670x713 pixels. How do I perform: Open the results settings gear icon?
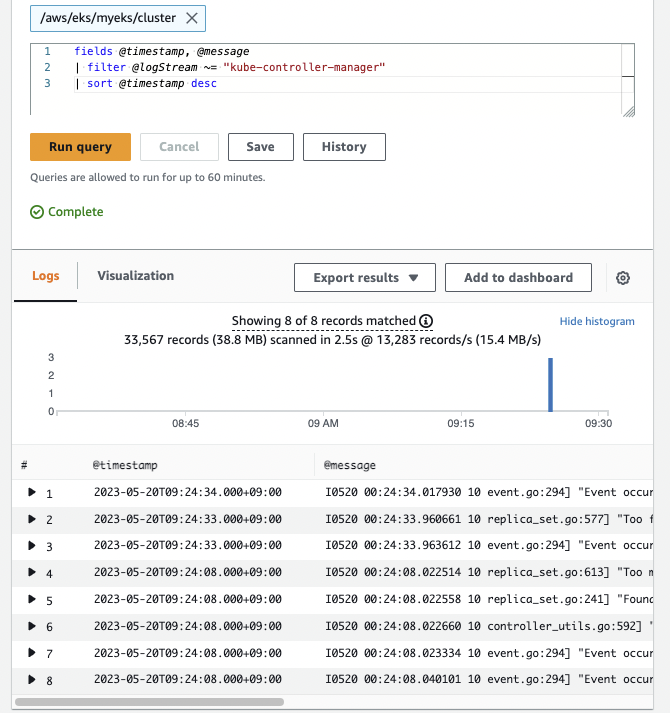pyautogui.click(x=623, y=278)
